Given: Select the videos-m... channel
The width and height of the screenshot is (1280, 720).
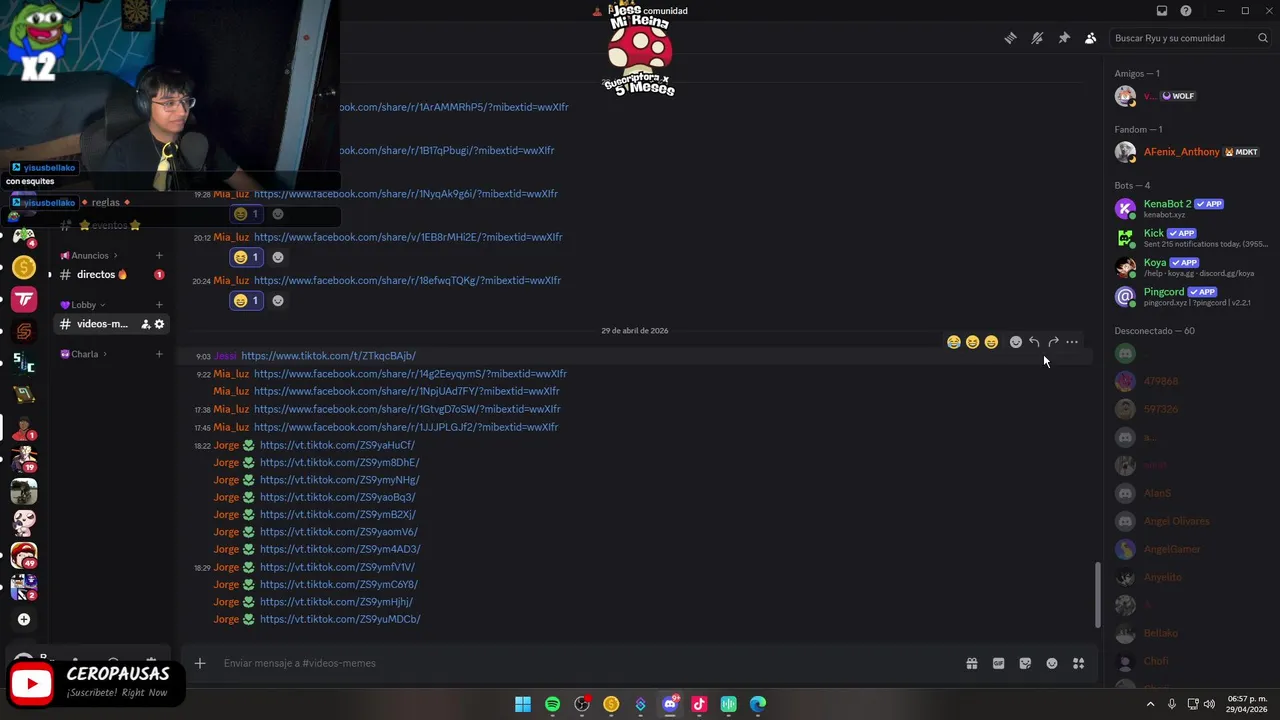Looking at the screenshot, I should click(x=111, y=324).
